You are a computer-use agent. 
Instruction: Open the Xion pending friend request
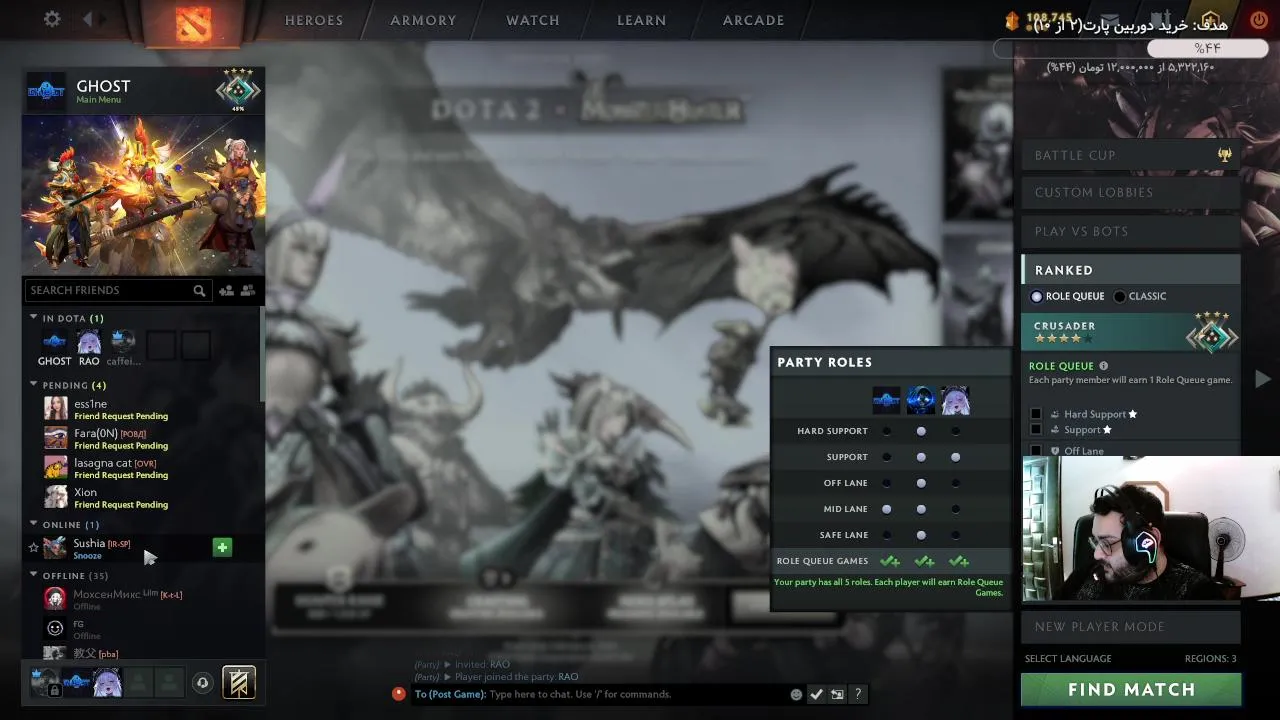(x=145, y=497)
